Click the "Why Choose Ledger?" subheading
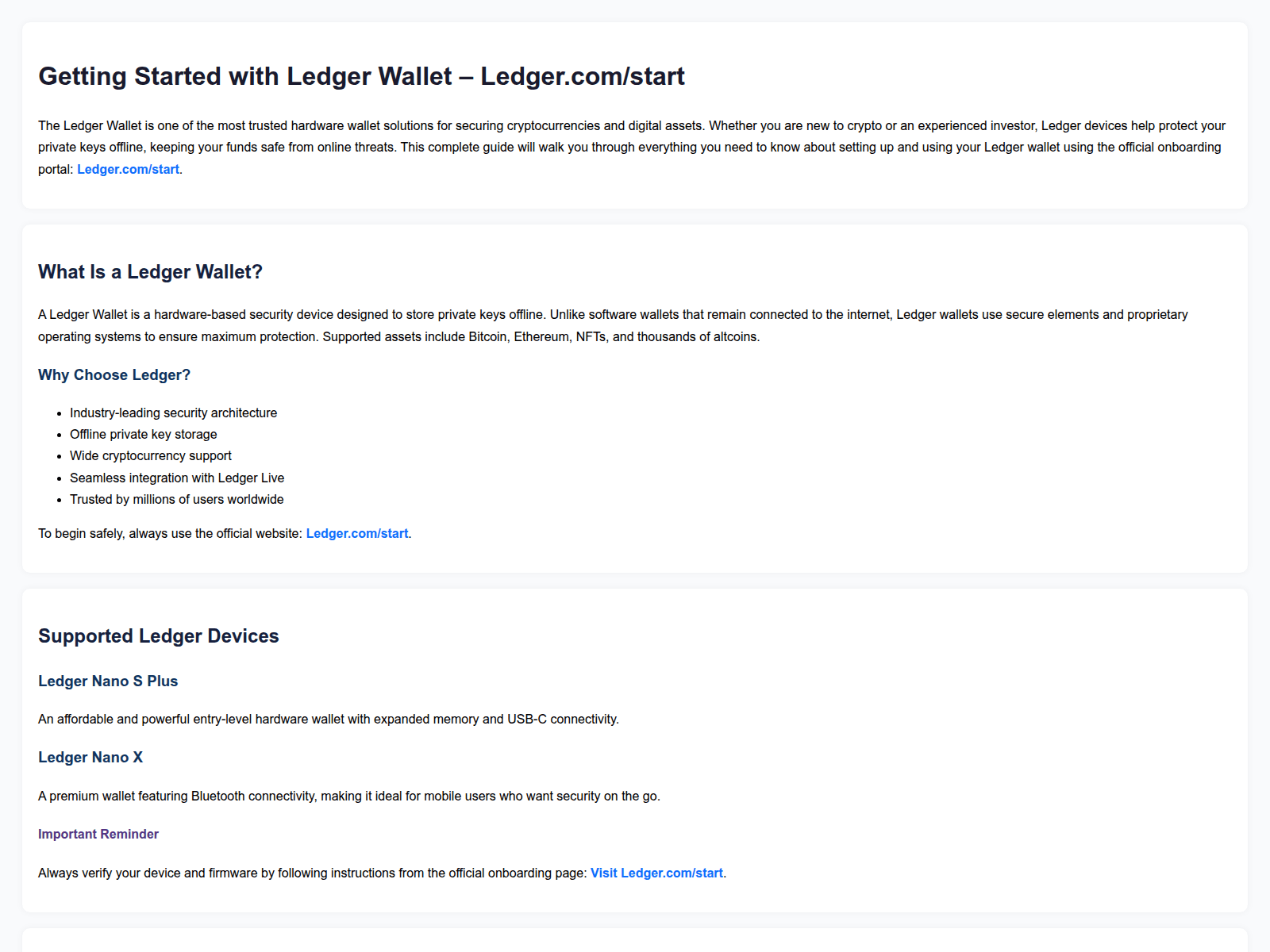 pos(114,374)
